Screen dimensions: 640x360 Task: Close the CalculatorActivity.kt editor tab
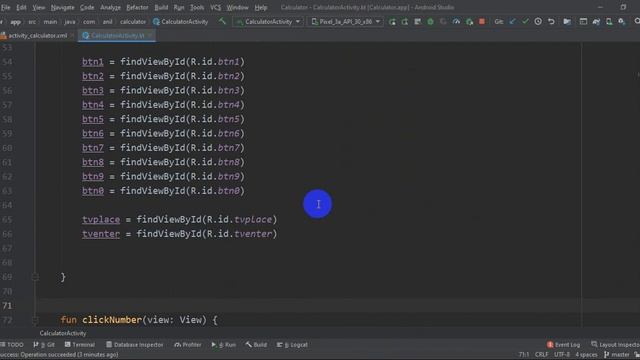click(x=151, y=36)
